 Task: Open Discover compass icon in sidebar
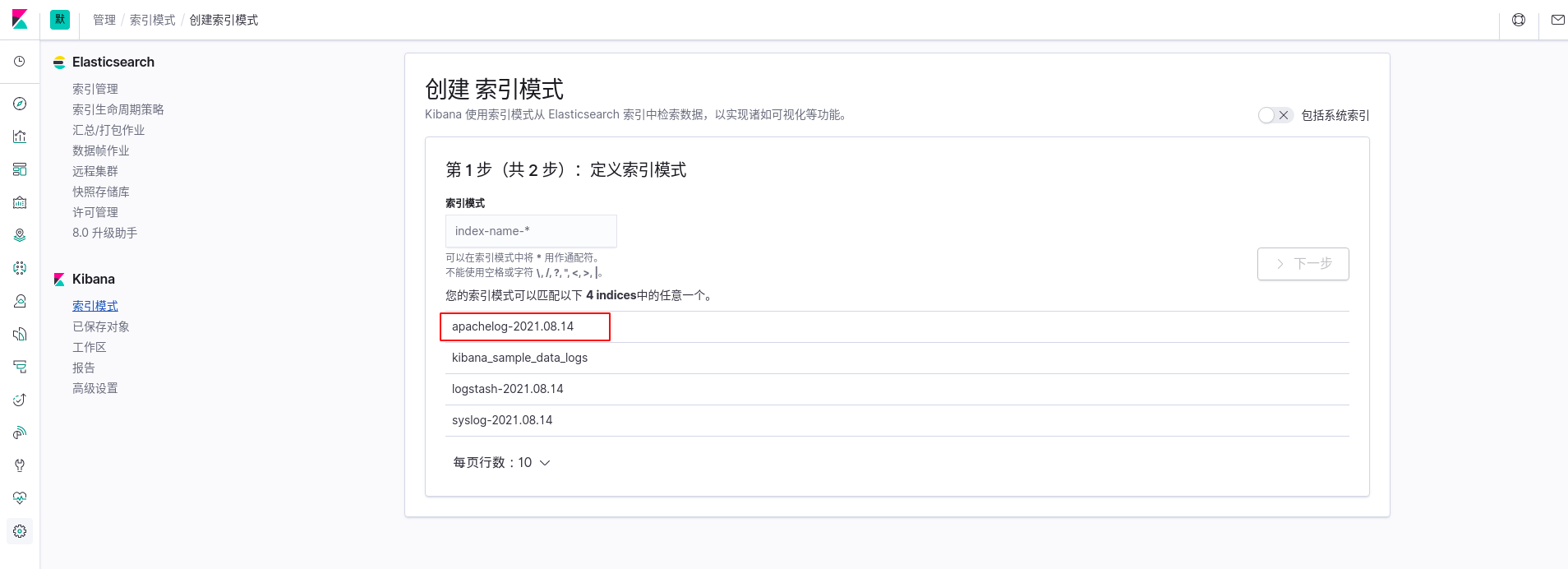pyautogui.click(x=20, y=104)
